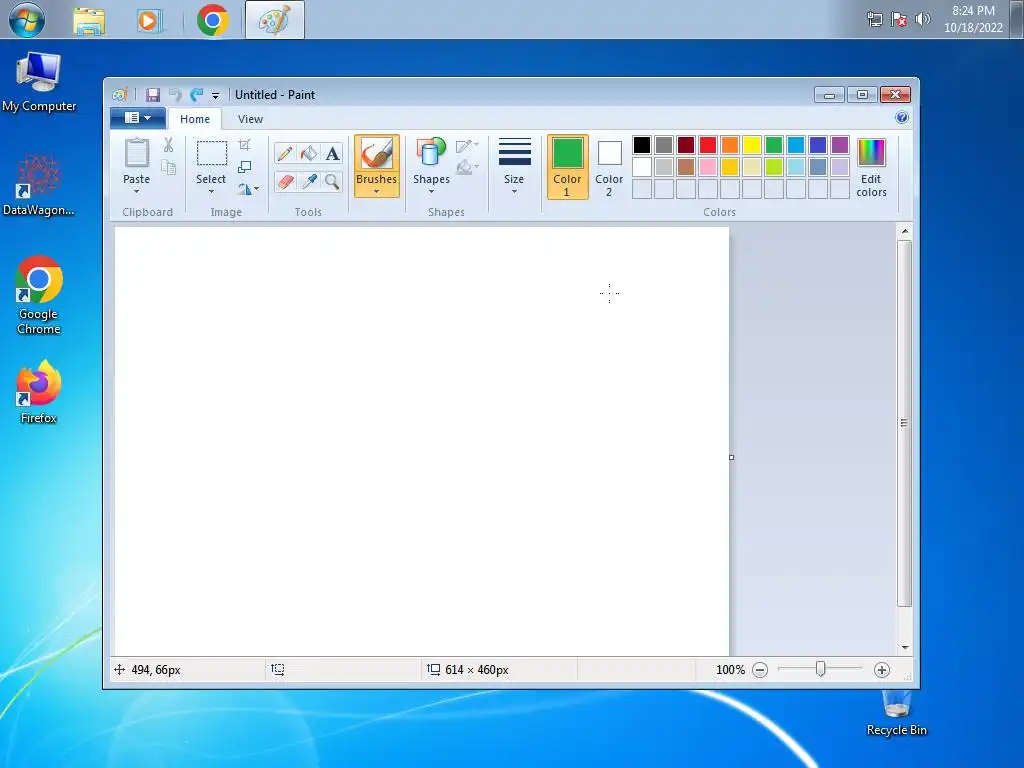Open the Paint file menu button
Screen dimensions: 1024x768
tap(138, 118)
